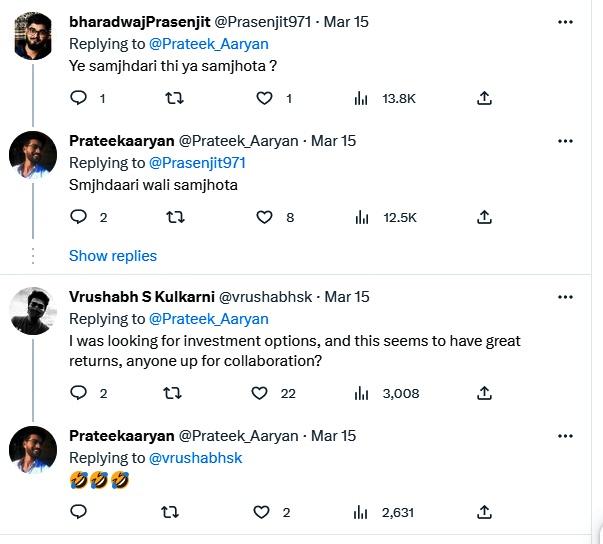
Task: Open more options on bharadwajPrasenjit's tweet
Action: click(x=566, y=21)
